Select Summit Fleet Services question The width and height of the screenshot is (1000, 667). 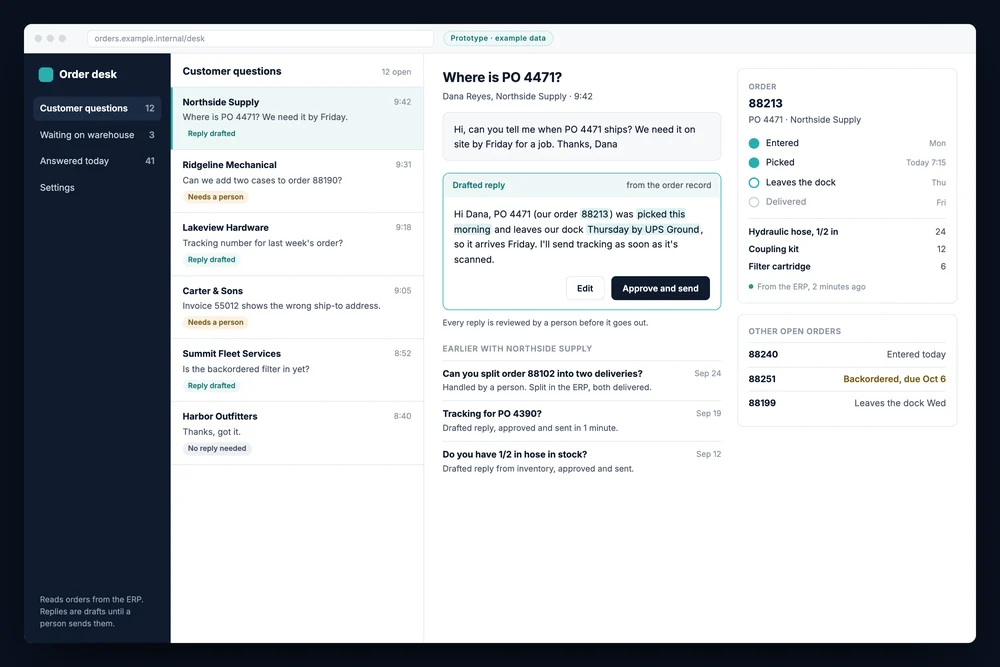297,370
